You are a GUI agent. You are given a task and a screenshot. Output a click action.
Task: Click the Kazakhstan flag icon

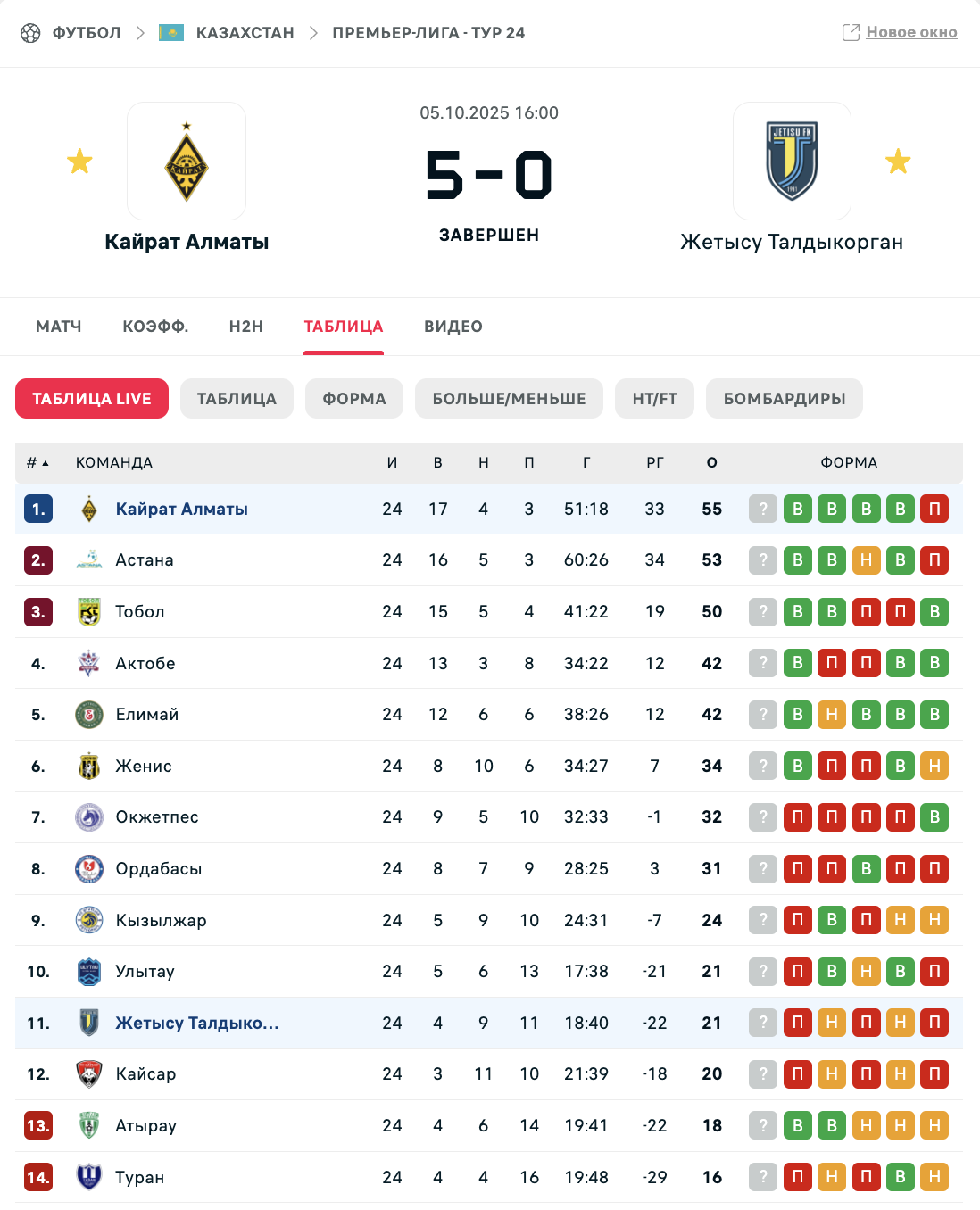171,33
